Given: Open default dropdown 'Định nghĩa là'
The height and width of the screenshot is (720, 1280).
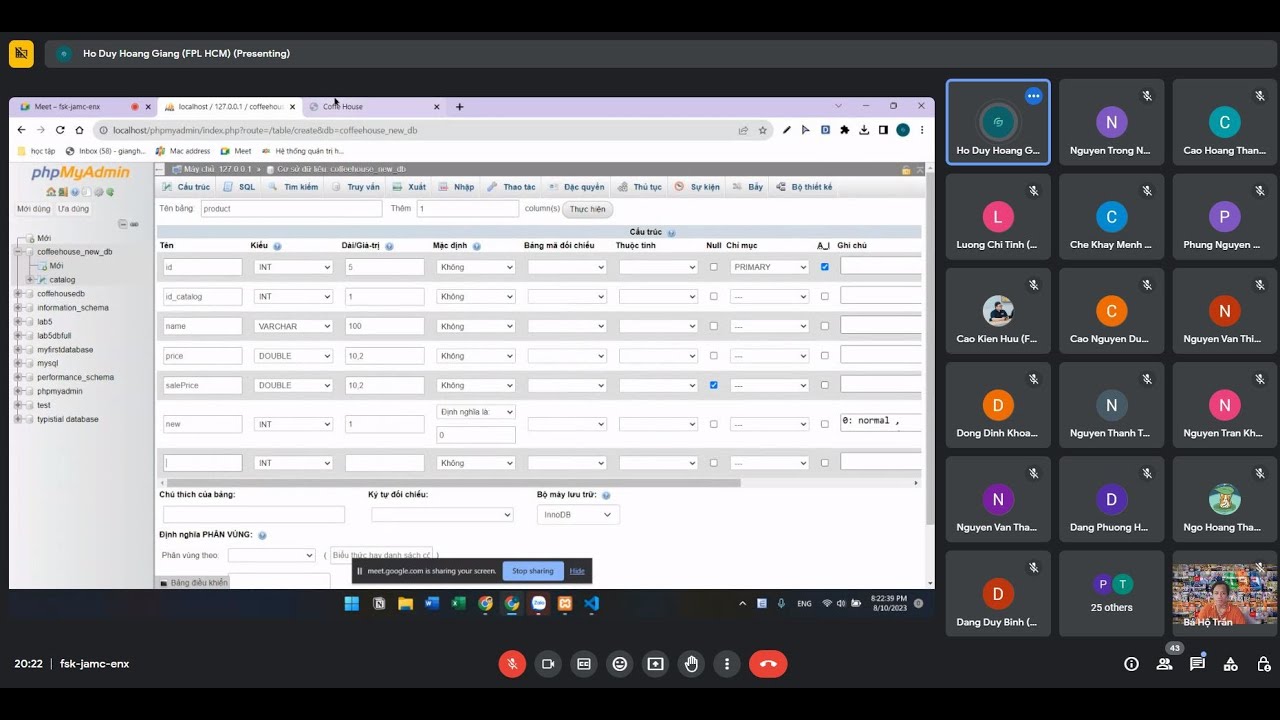Looking at the screenshot, I should pyautogui.click(x=476, y=412).
